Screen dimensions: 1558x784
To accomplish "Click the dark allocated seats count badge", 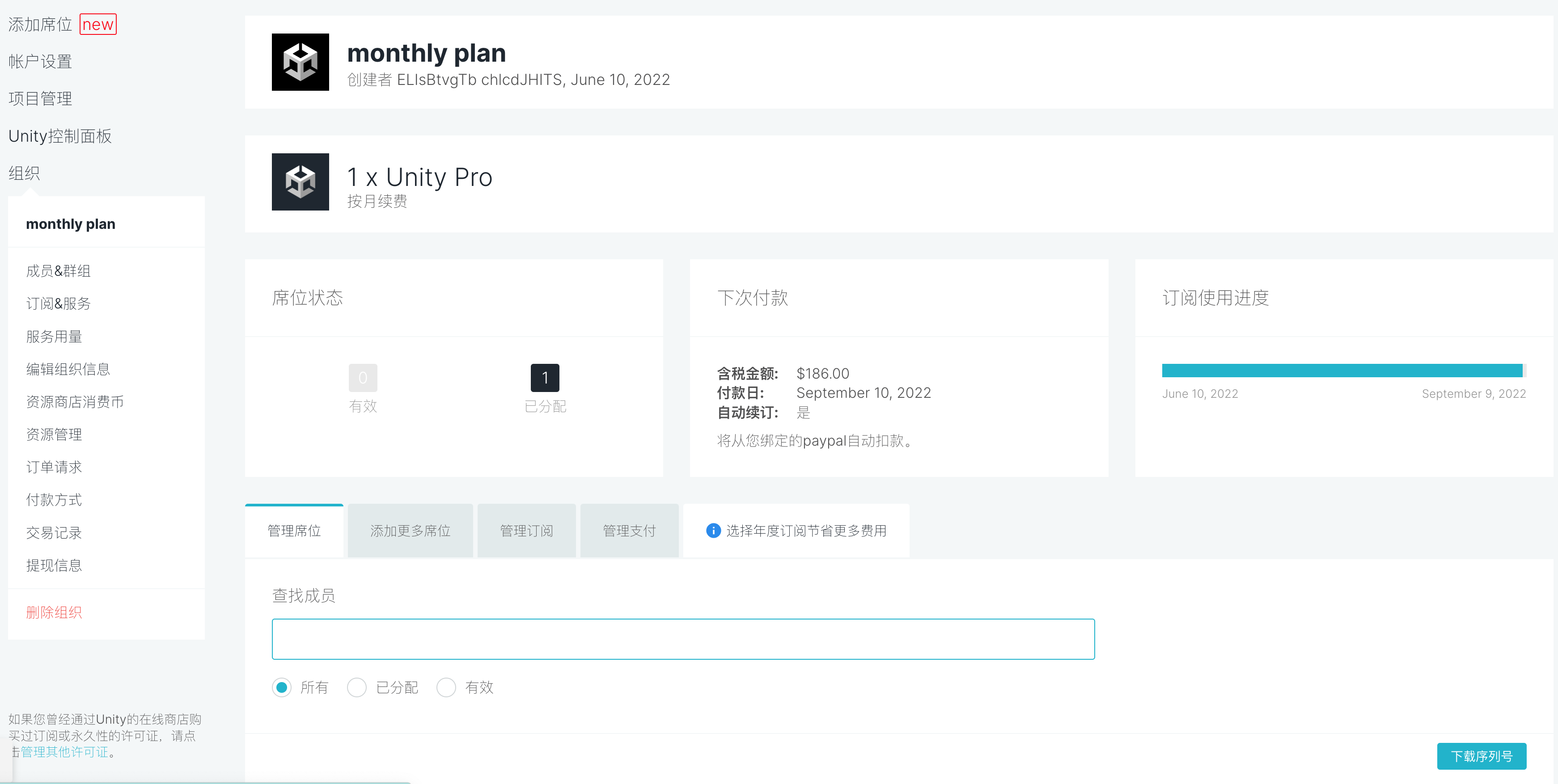I will tap(544, 378).
